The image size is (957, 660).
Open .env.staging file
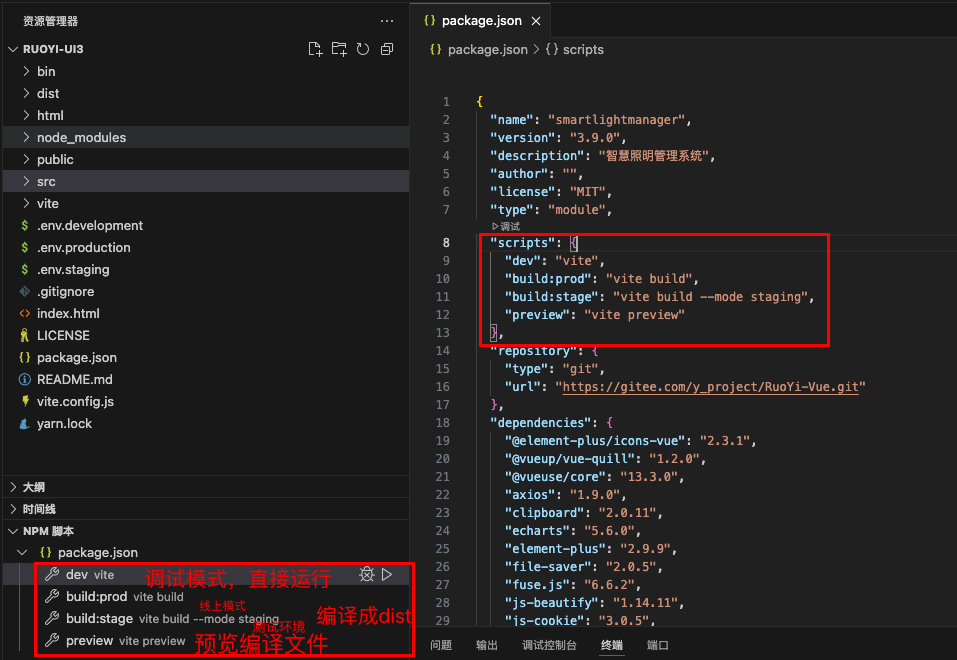[x=73, y=269]
